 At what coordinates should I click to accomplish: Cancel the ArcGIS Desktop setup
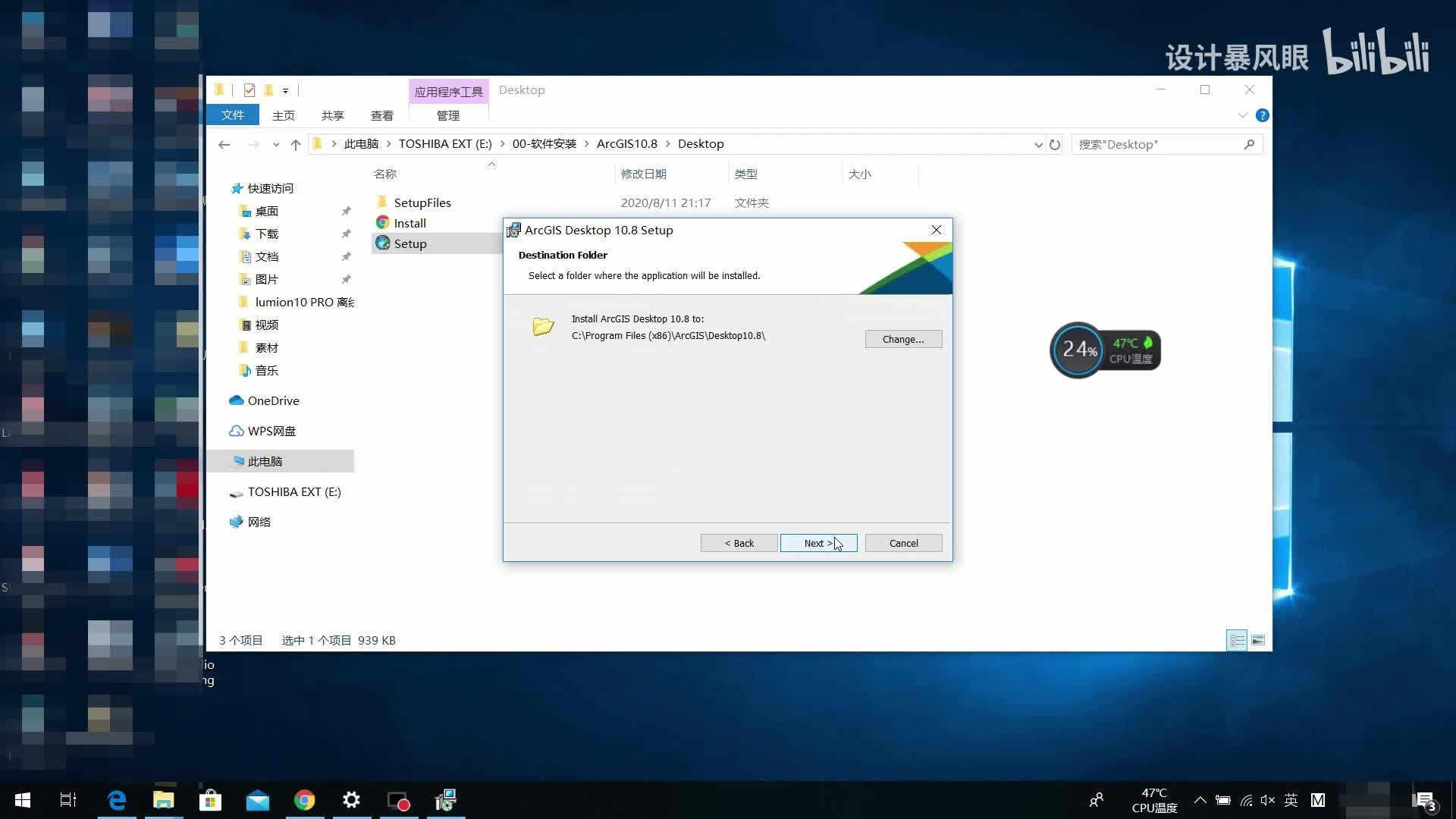pos(903,543)
